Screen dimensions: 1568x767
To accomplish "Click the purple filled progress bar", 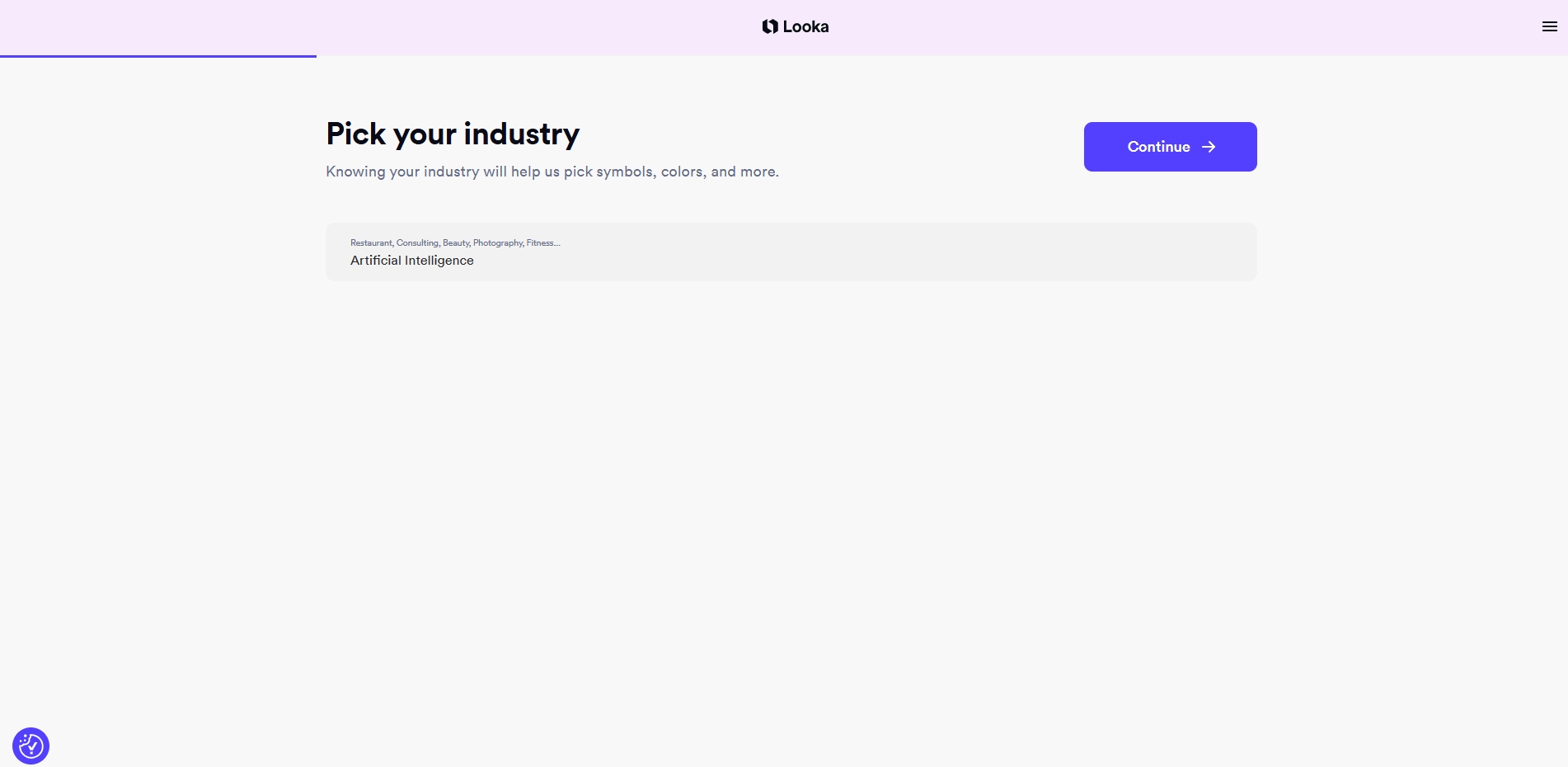I will point(158,56).
